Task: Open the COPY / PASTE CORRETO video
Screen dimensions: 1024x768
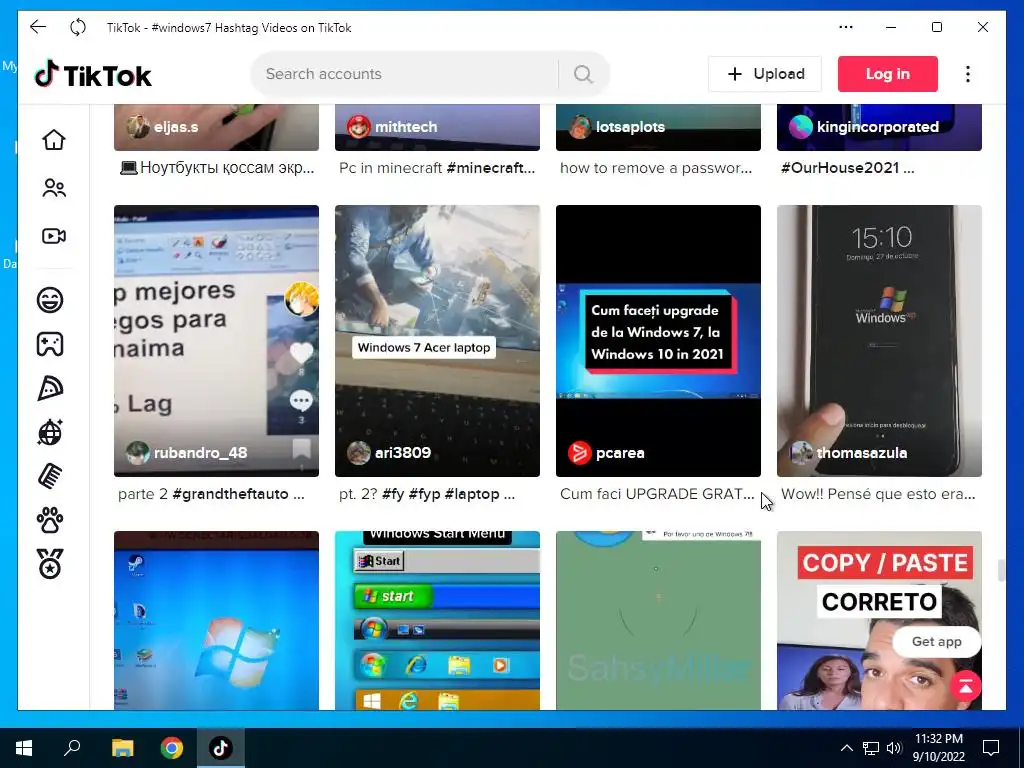Action: pos(879,620)
